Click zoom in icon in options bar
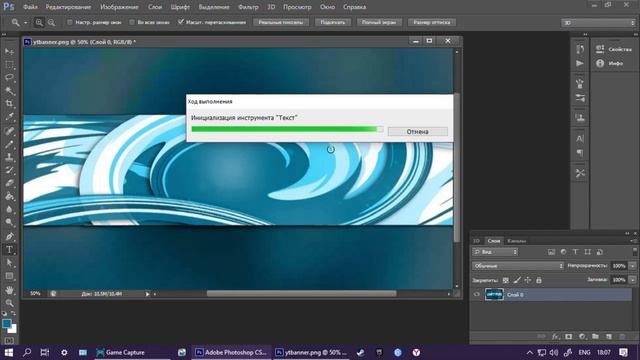The width and height of the screenshot is (640, 360). click(x=39, y=22)
